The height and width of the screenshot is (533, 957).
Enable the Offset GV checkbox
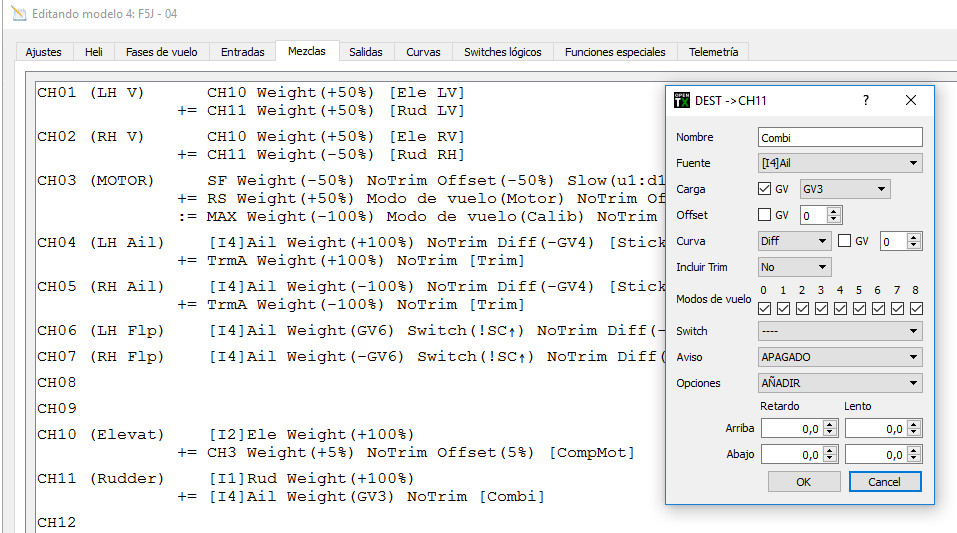765,215
